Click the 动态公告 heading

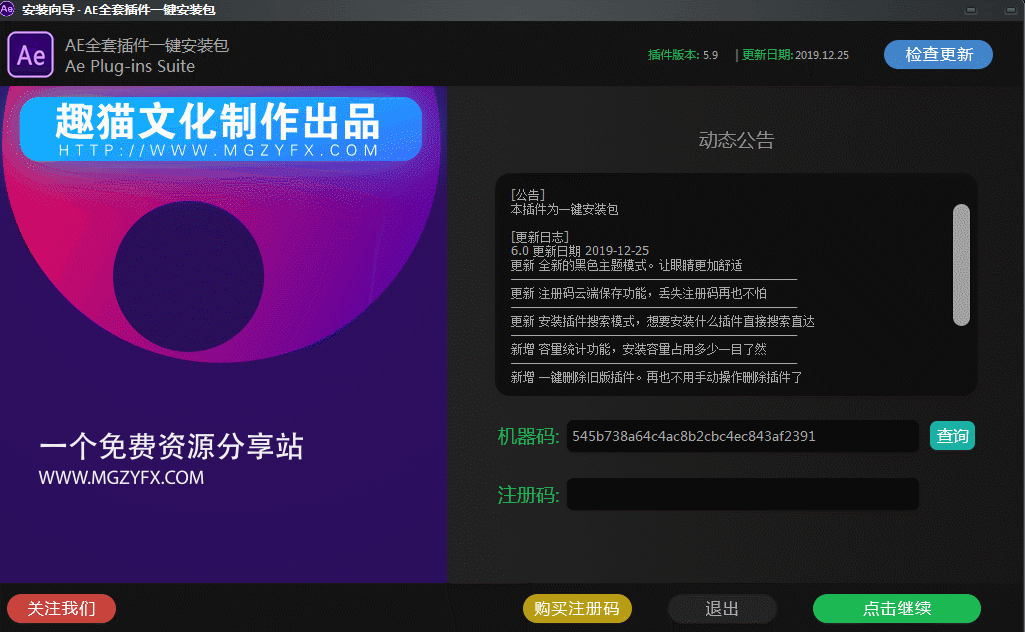coord(736,140)
